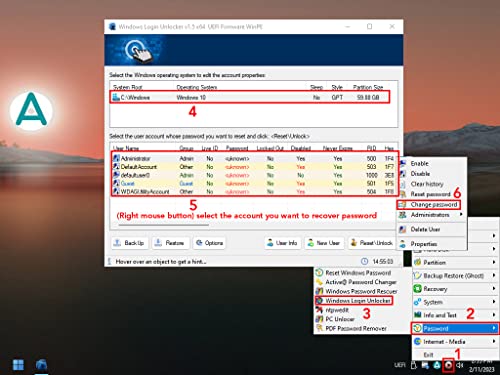Viewport: 500px width, 375px height.
Task: Click the blue app icon beside Start
Action: tap(42, 365)
